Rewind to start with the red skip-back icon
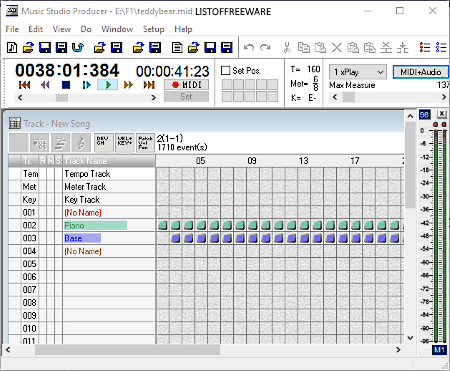 (25, 85)
